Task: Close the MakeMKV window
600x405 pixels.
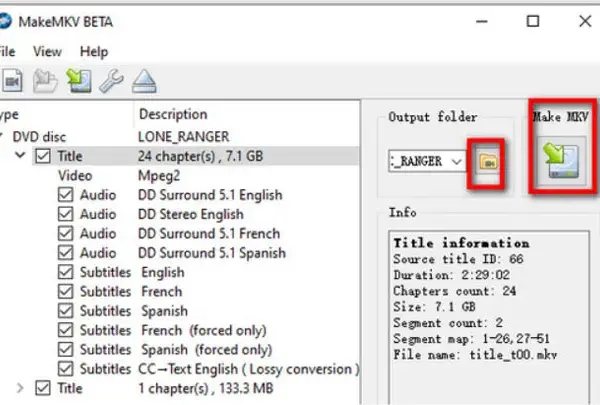Action: 585,21
